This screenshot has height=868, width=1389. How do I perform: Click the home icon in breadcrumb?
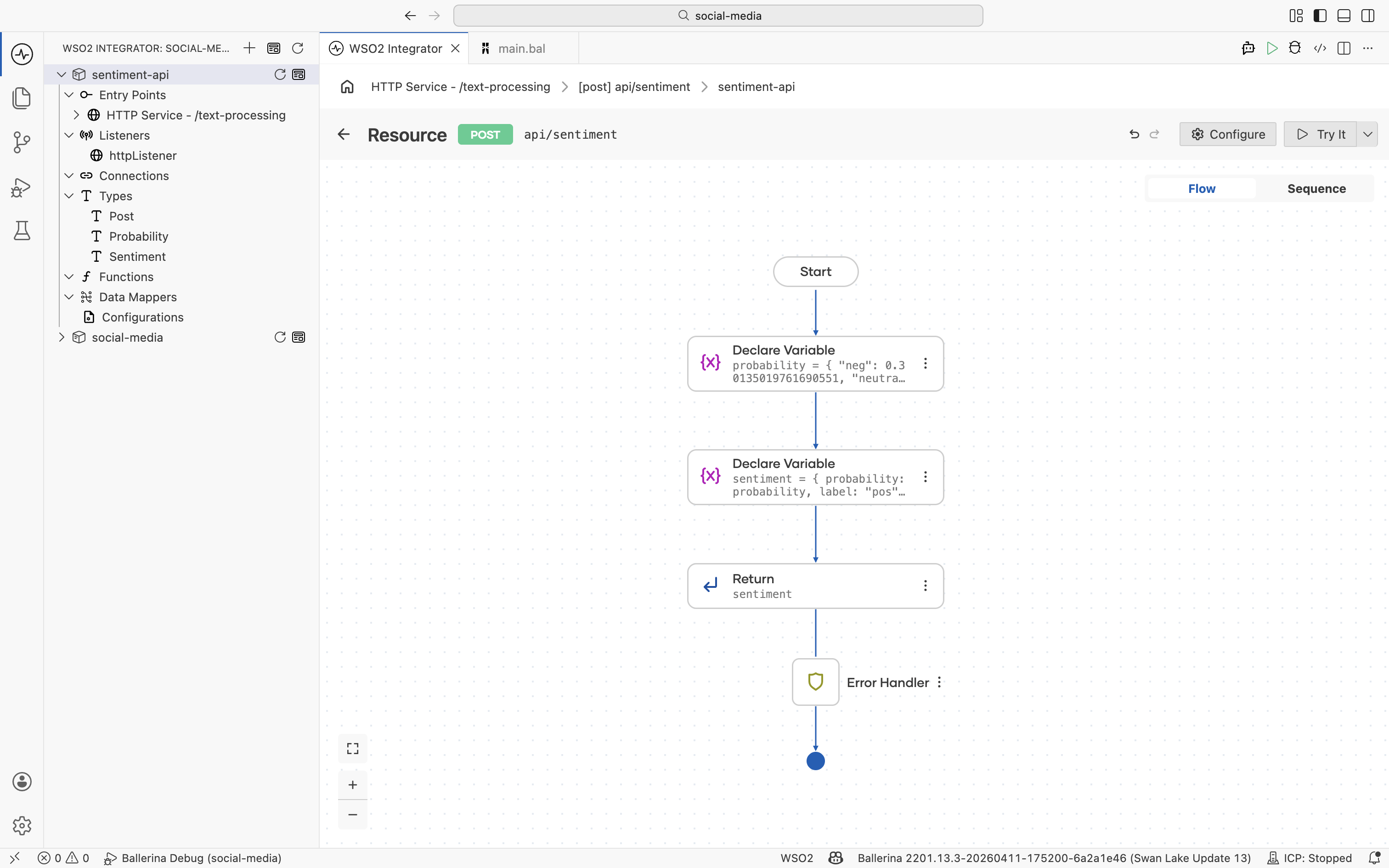point(347,87)
